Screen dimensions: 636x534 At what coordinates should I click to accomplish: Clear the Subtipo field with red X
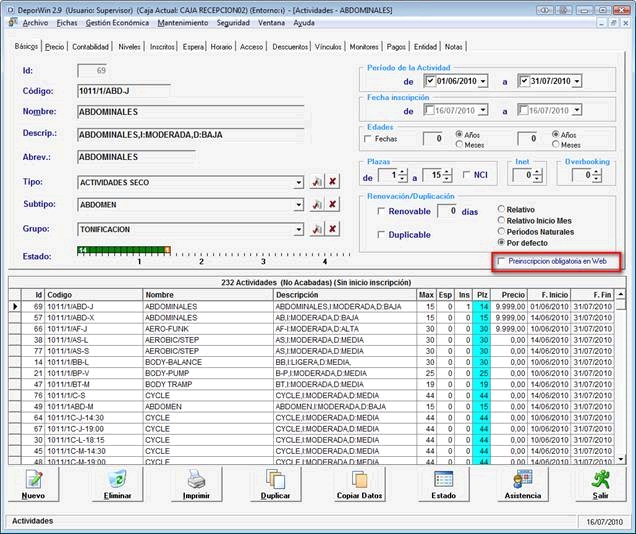[333, 204]
